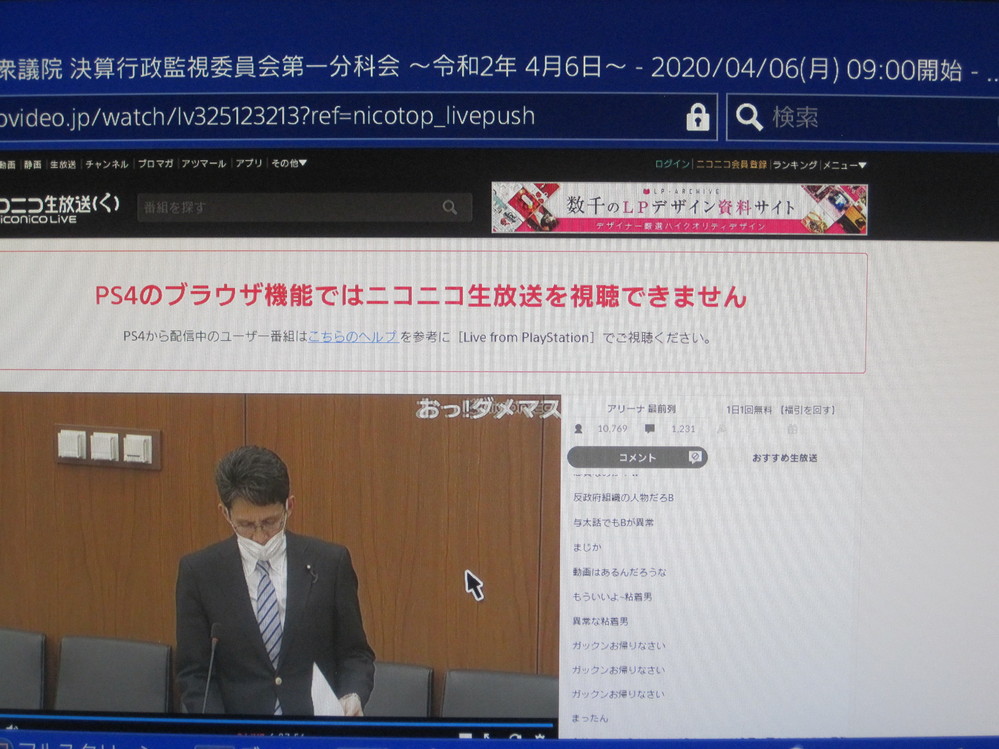Open チャンネル in the top navigation
This screenshot has height=749, width=999.
[x=106, y=164]
